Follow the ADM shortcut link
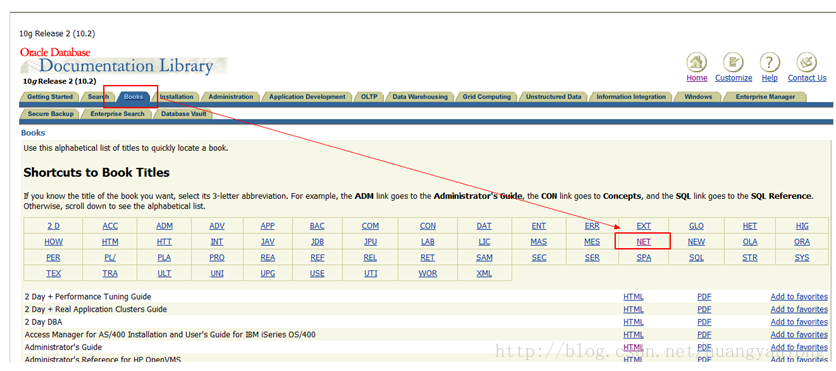 pos(164,226)
